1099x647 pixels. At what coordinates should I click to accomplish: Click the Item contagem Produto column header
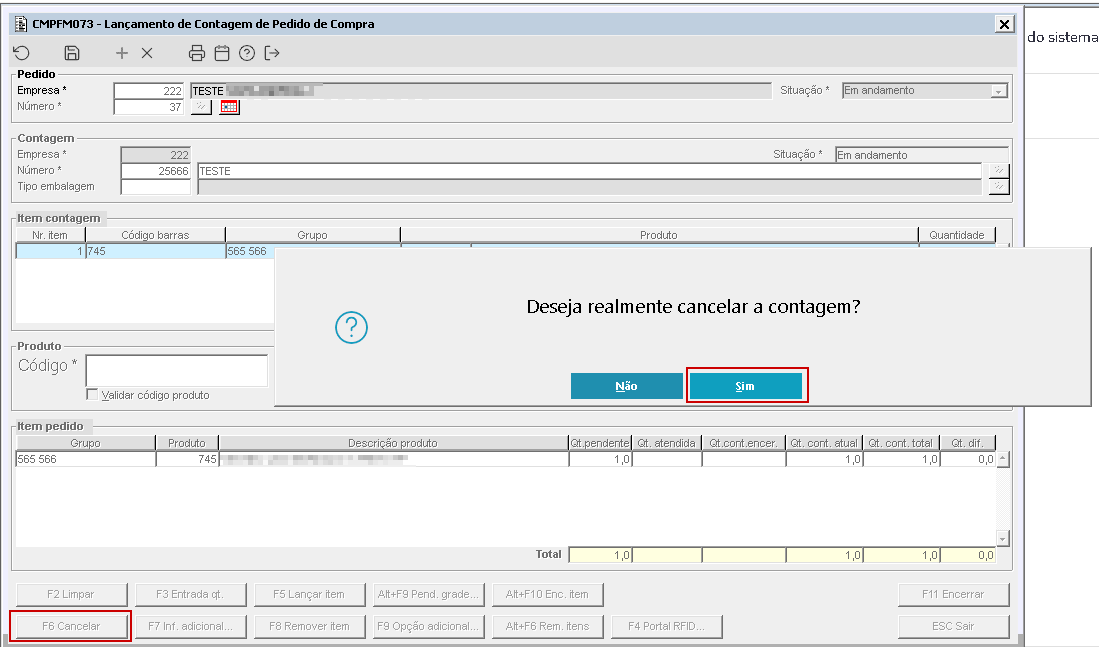click(660, 235)
